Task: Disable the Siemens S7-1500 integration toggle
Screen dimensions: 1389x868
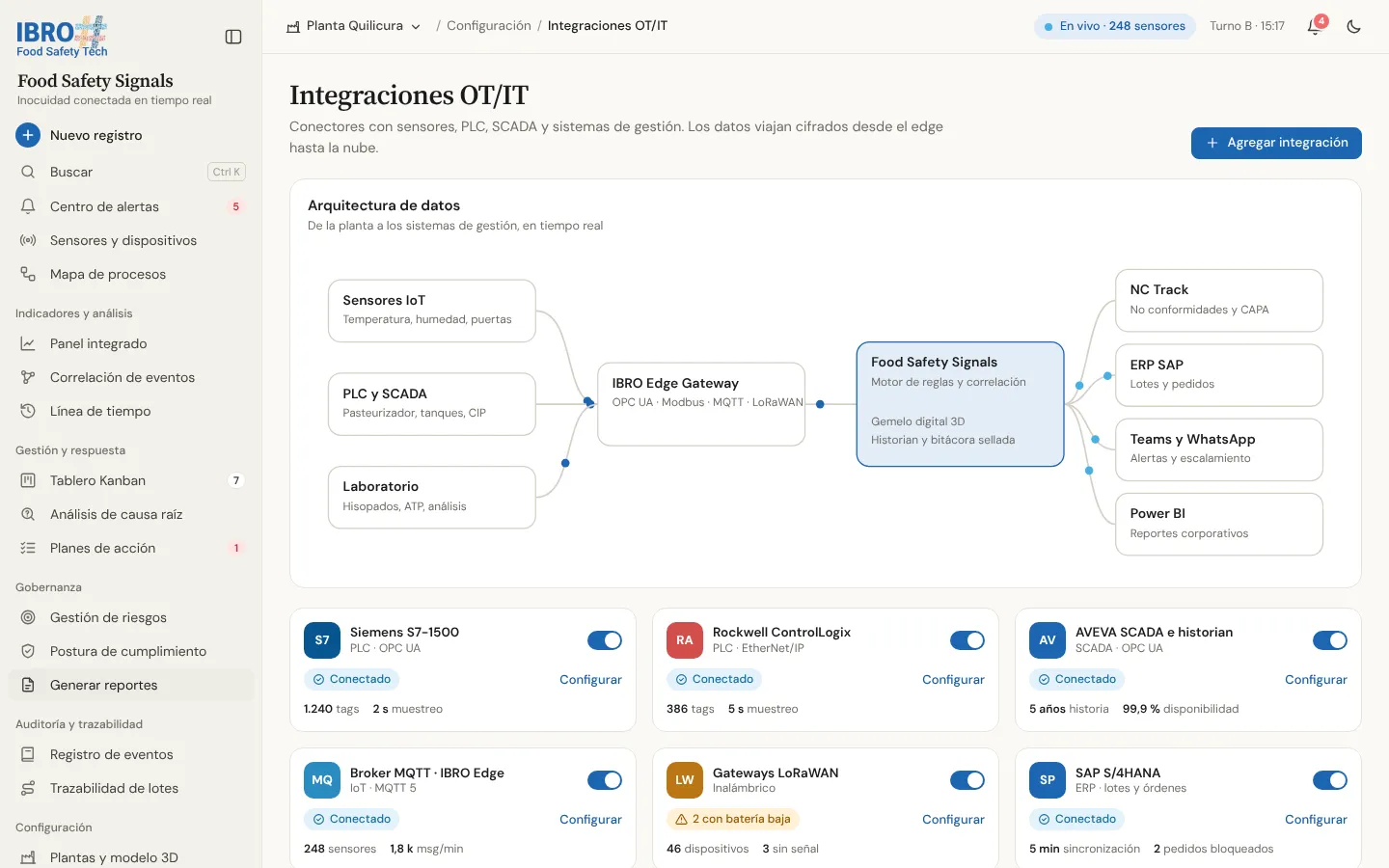Action: pyautogui.click(x=605, y=640)
